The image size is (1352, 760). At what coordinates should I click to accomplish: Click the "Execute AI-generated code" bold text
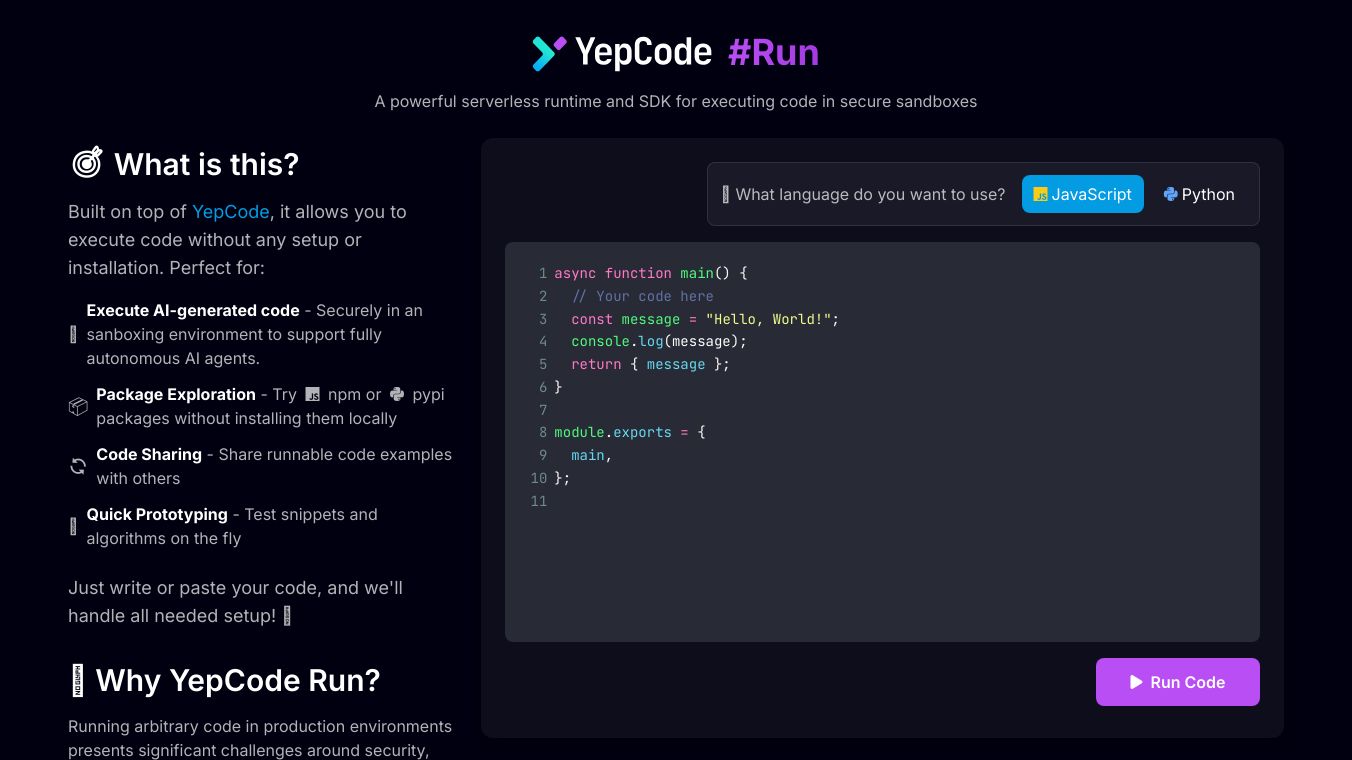(x=193, y=311)
